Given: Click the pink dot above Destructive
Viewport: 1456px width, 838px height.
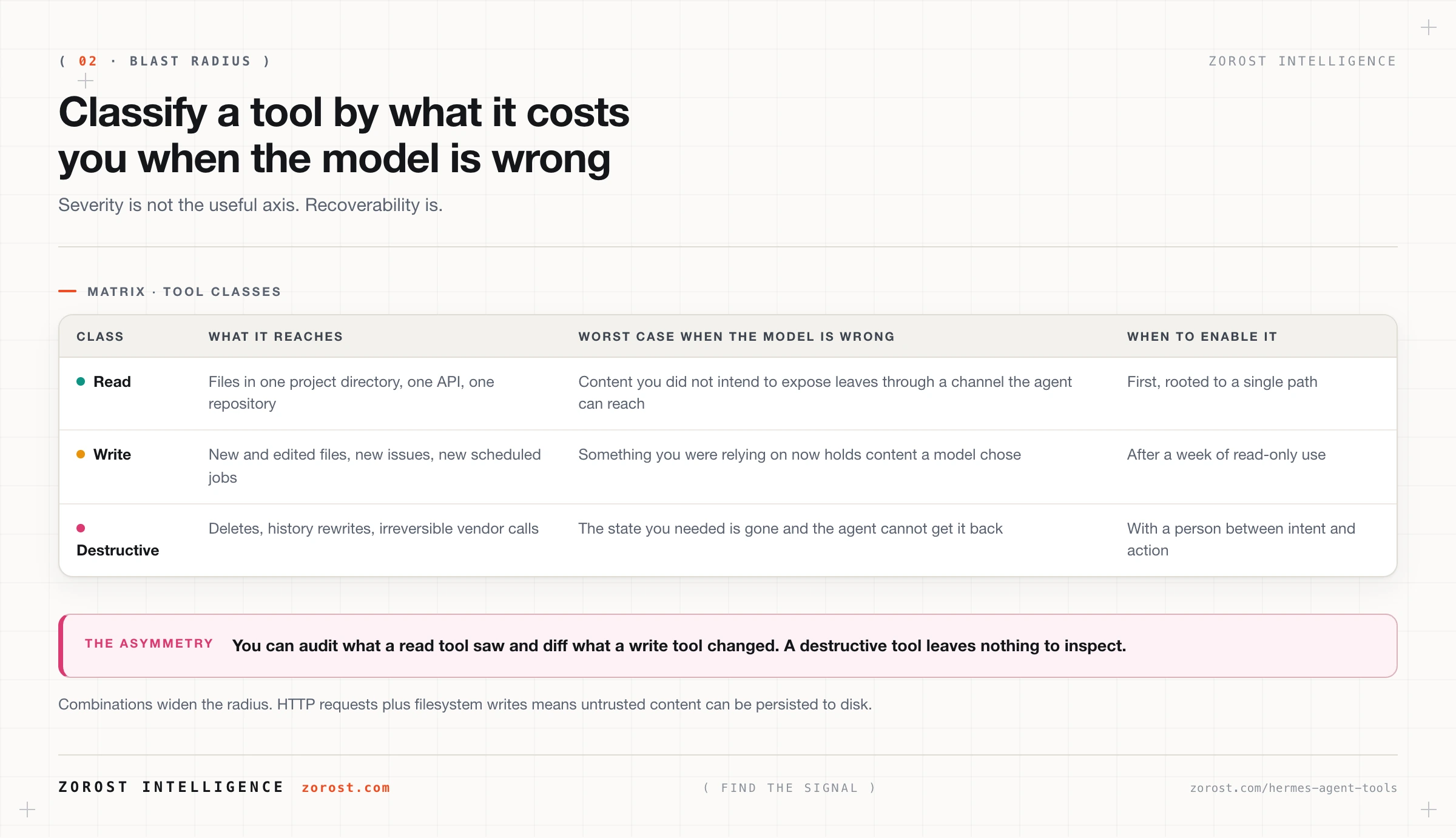Looking at the screenshot, I should coord(81,528).
